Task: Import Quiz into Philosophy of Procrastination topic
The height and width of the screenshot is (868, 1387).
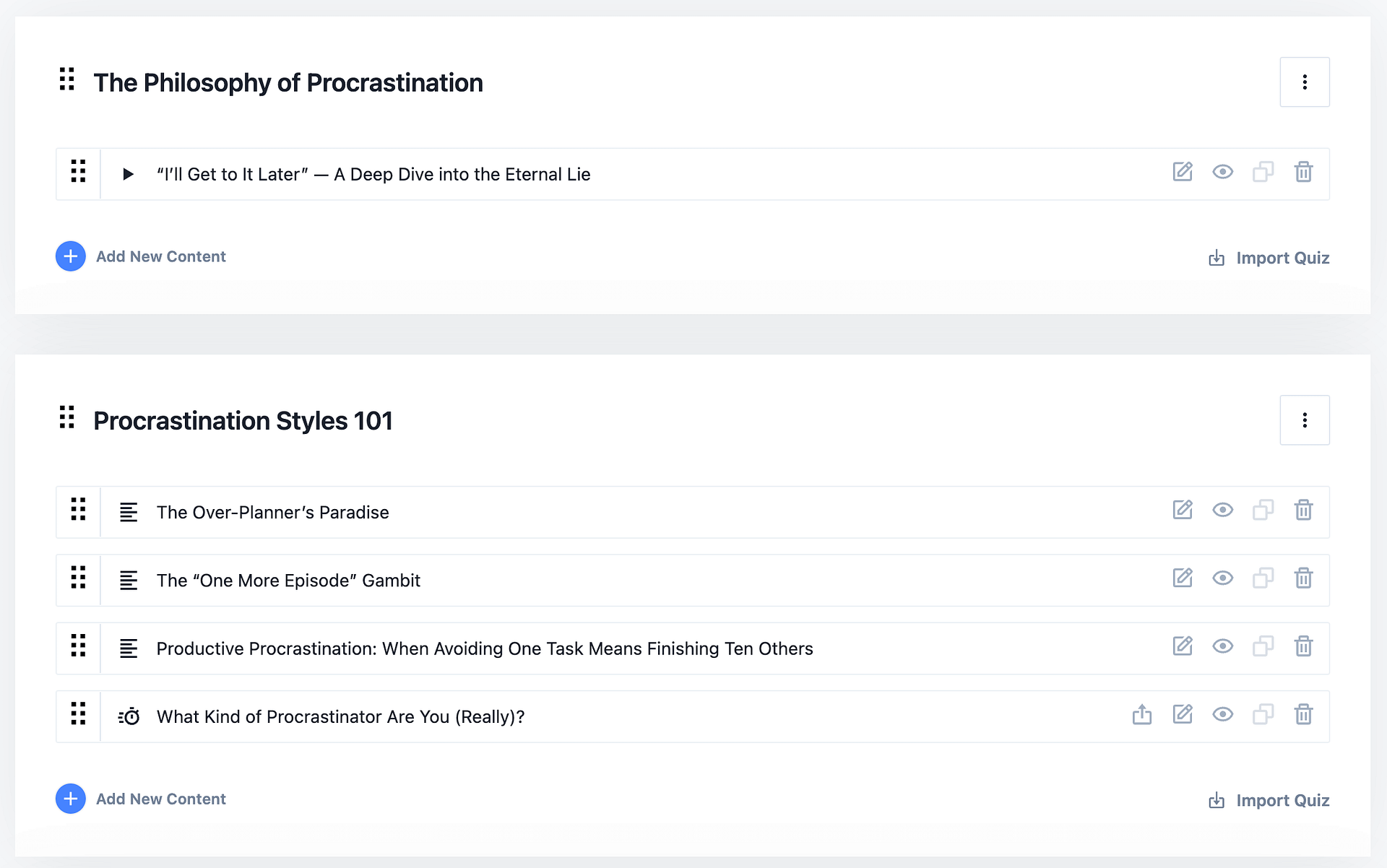Action: [x=1269, y=258]
